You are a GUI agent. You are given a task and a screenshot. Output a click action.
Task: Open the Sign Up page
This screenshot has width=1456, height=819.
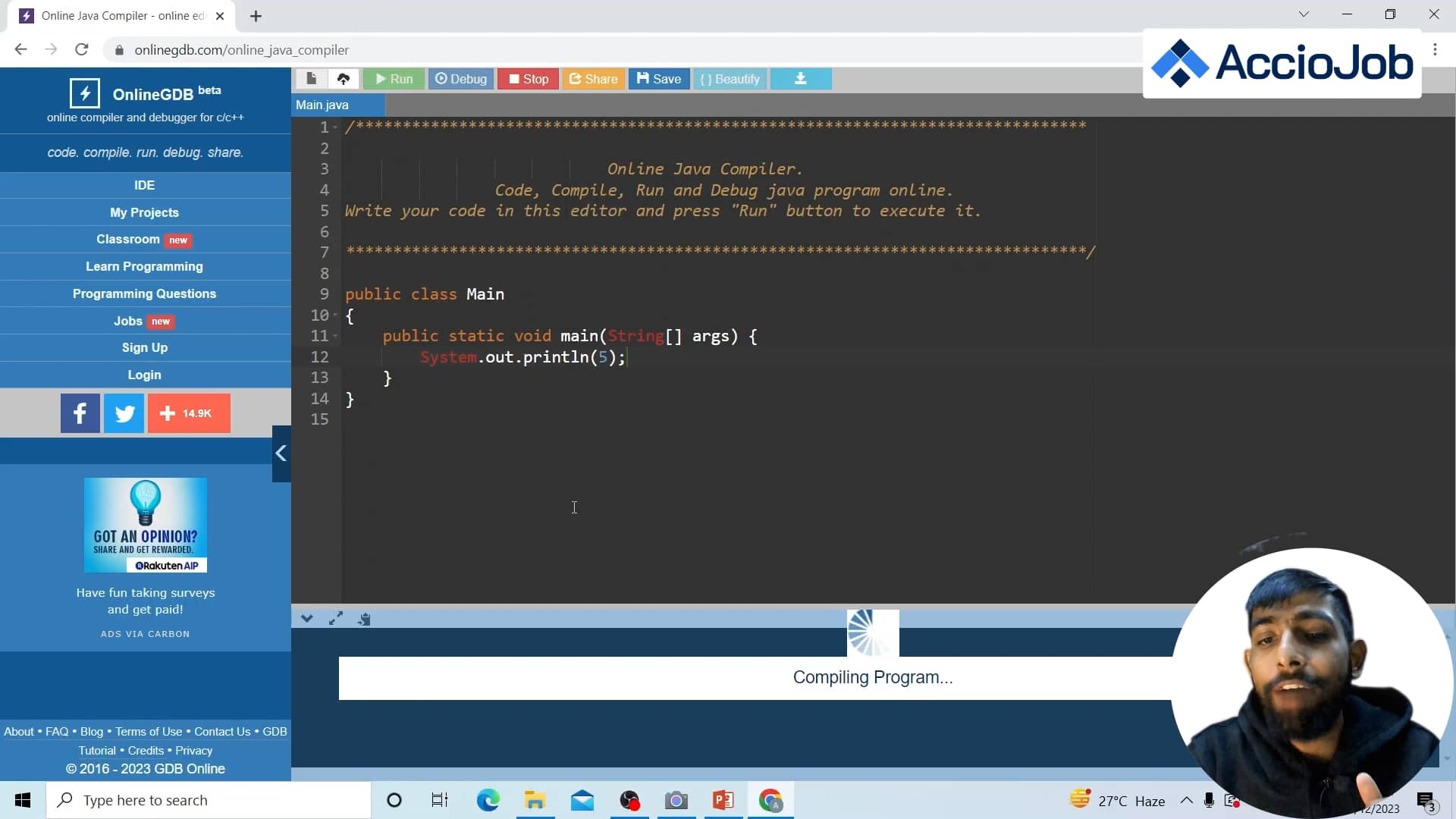click(x=144, y=347)
